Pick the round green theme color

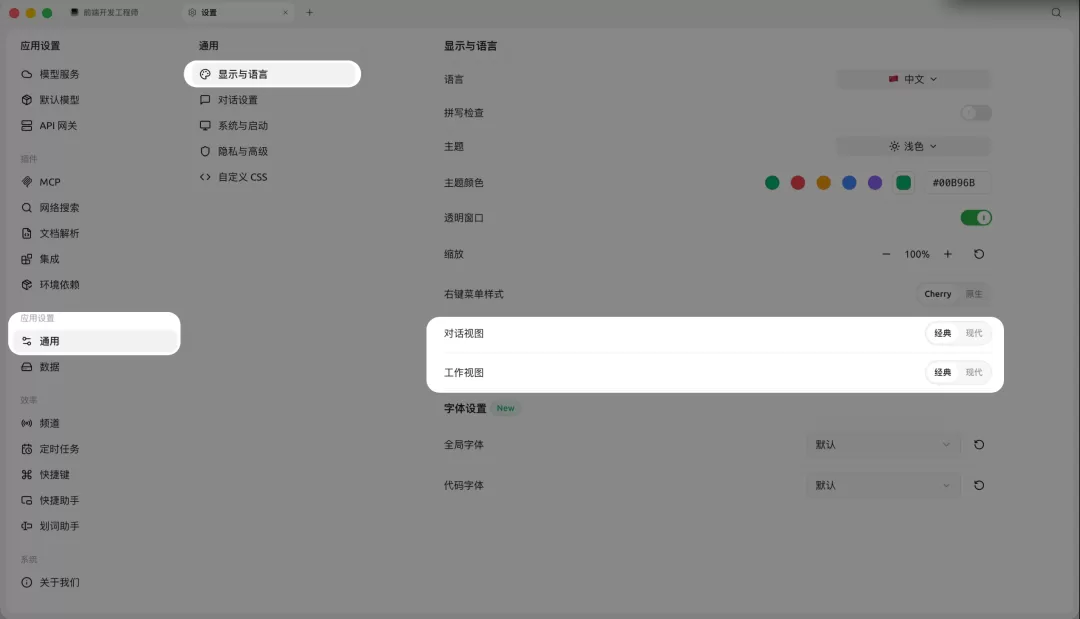pyautogui.click(x=772, y=182)
